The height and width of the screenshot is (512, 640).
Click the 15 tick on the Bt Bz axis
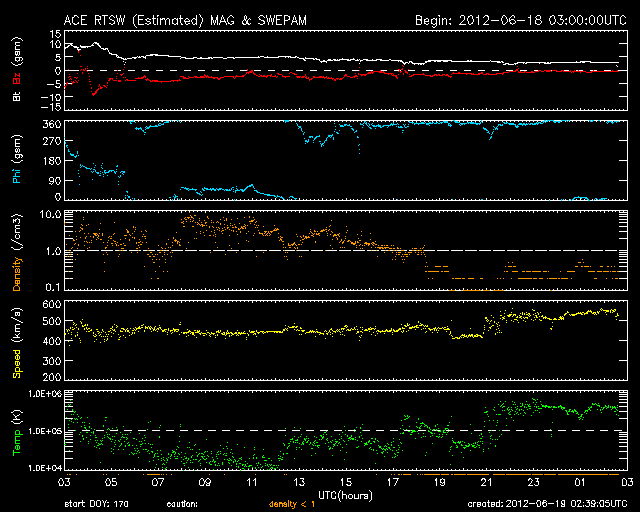56,33
